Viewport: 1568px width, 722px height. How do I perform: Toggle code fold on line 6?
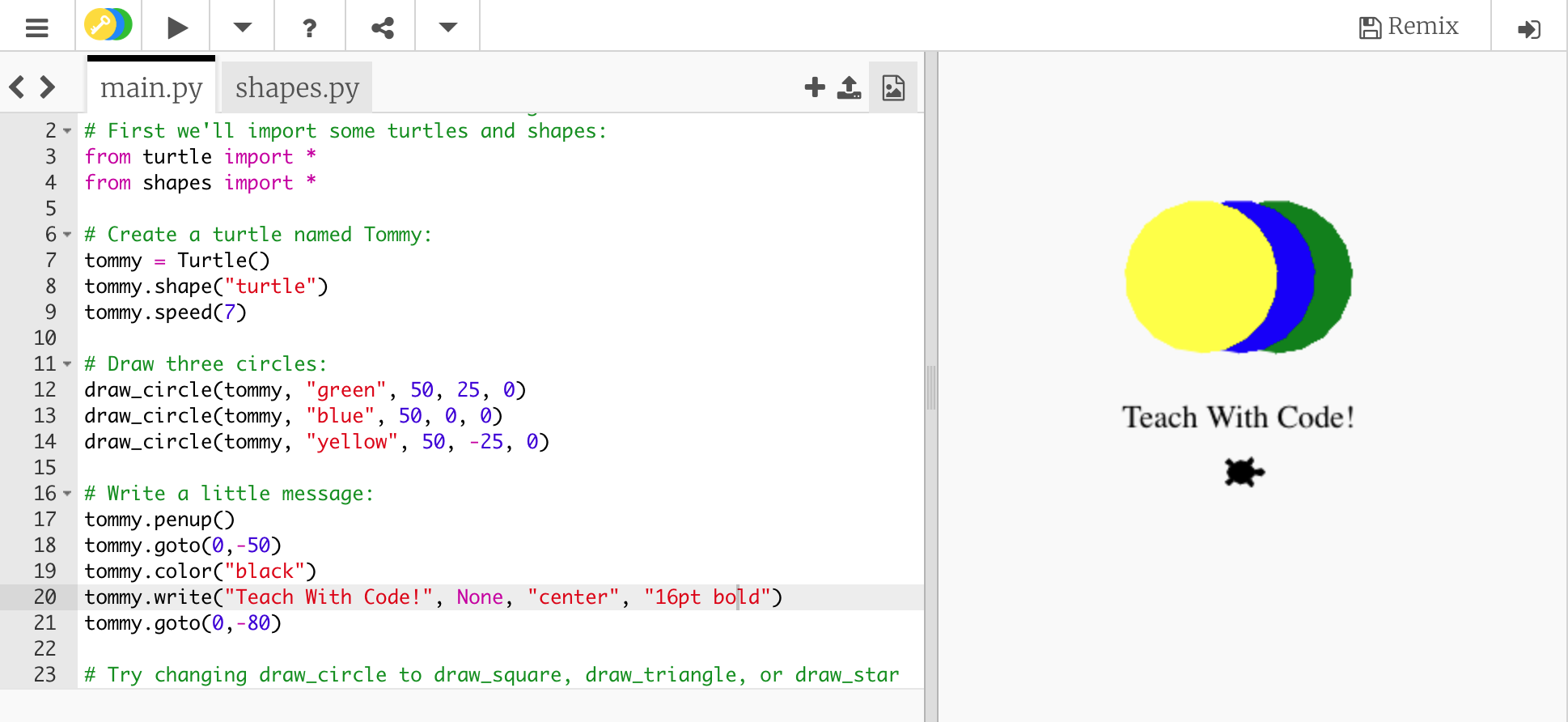coord(67,235)
